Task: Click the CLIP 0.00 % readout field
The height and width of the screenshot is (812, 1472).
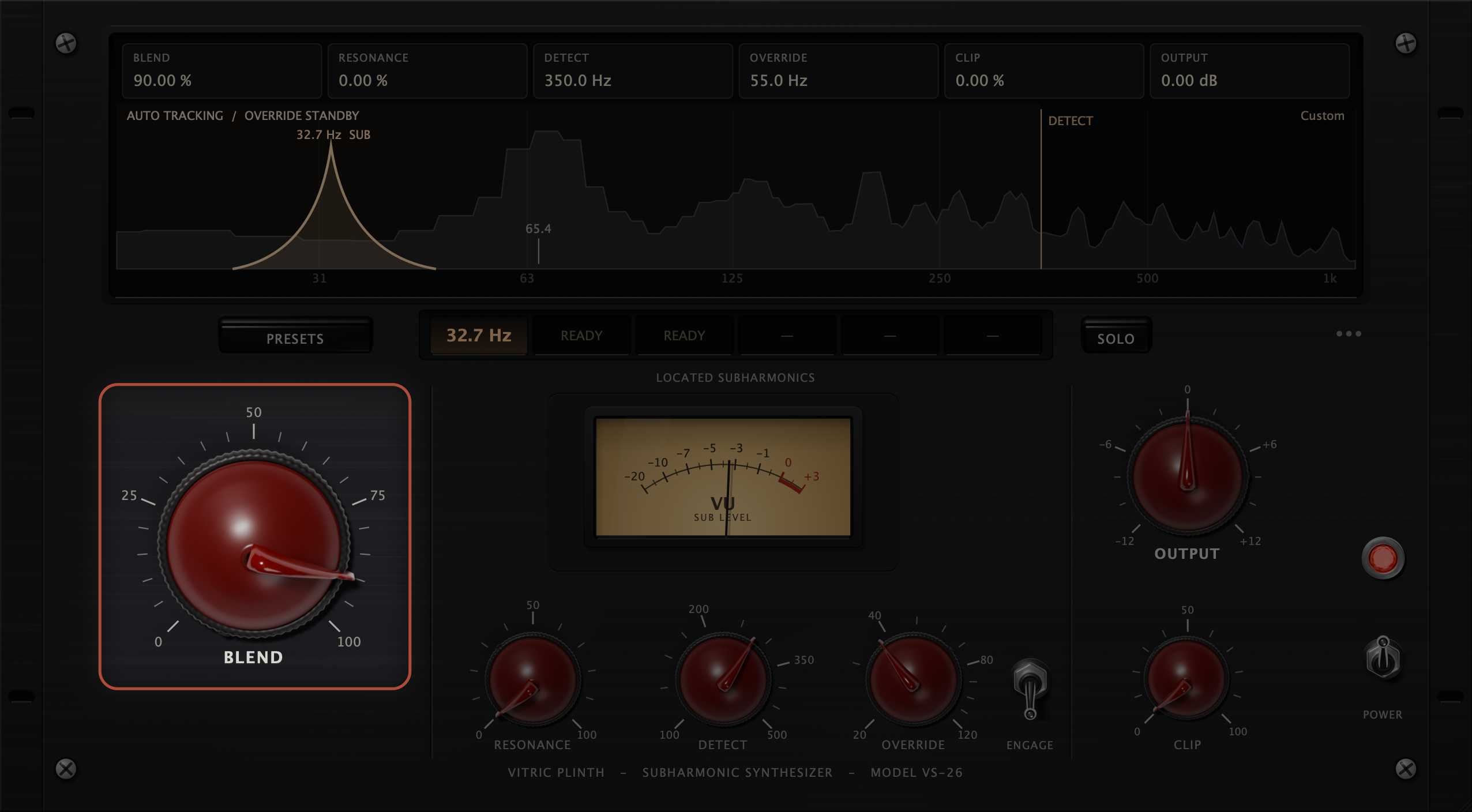Action: 1043,70
